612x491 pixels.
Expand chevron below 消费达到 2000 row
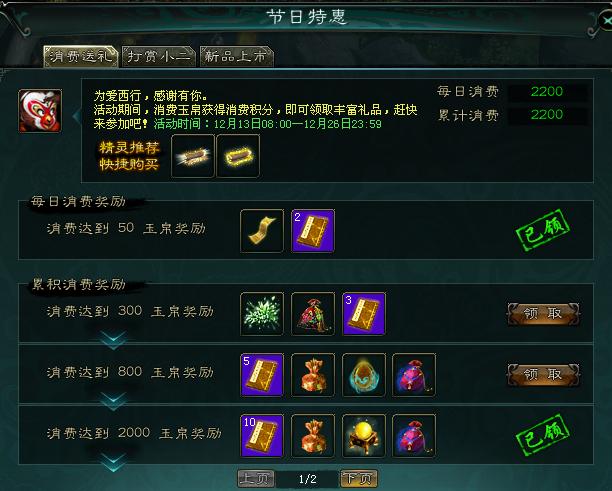pyautogui.click(x=113, y=462)
